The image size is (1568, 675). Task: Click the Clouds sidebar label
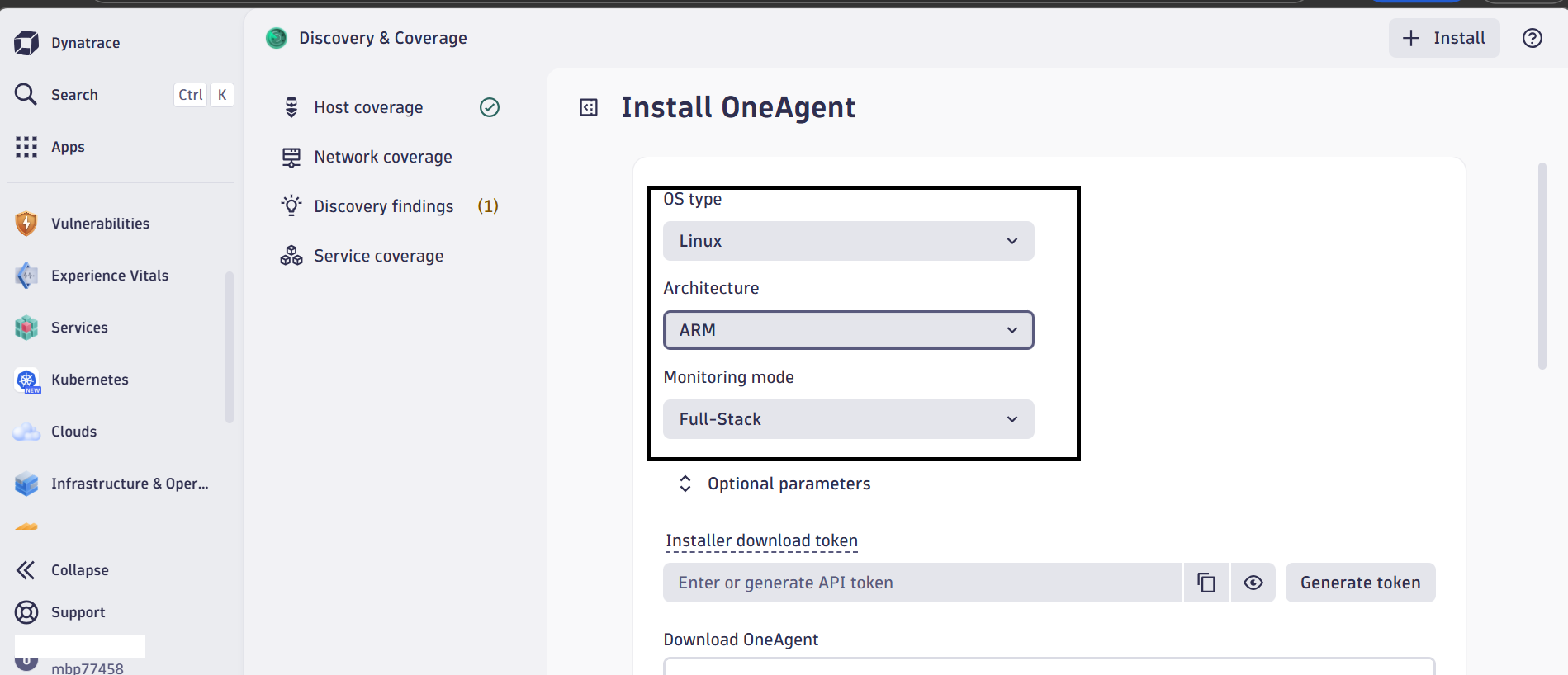click(x=73, y=432)
